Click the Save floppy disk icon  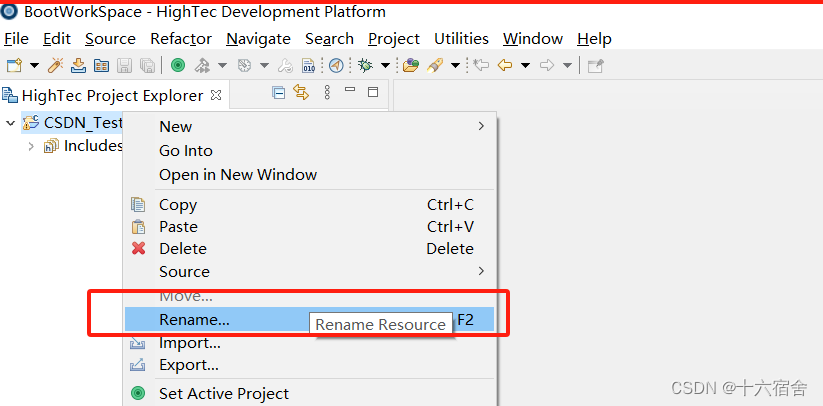click(124, 66)
